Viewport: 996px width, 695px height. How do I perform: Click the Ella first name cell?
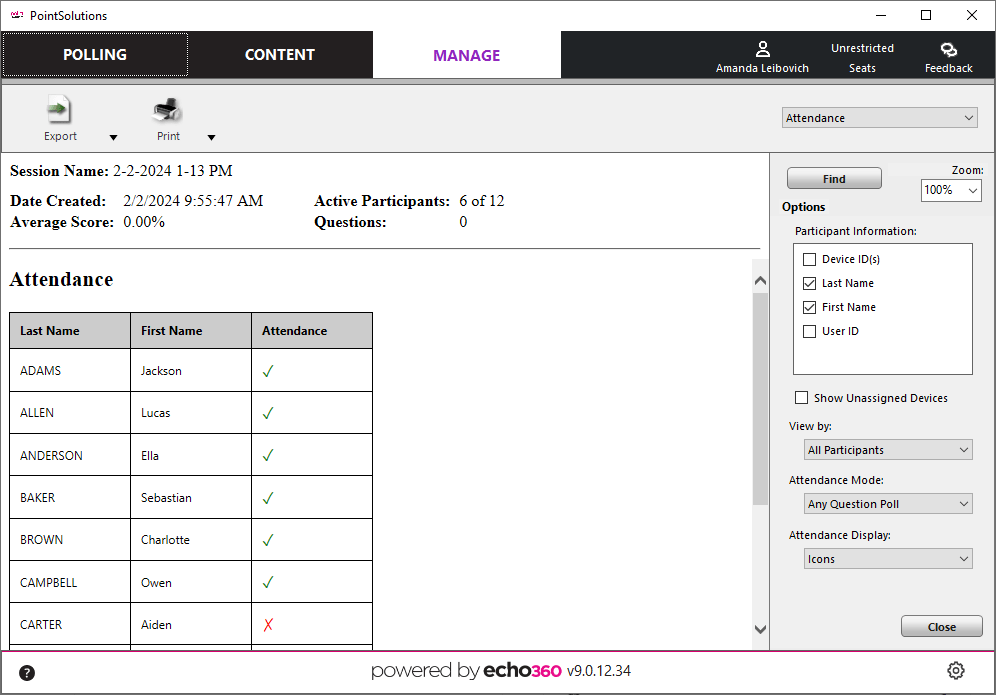[191, 455]
